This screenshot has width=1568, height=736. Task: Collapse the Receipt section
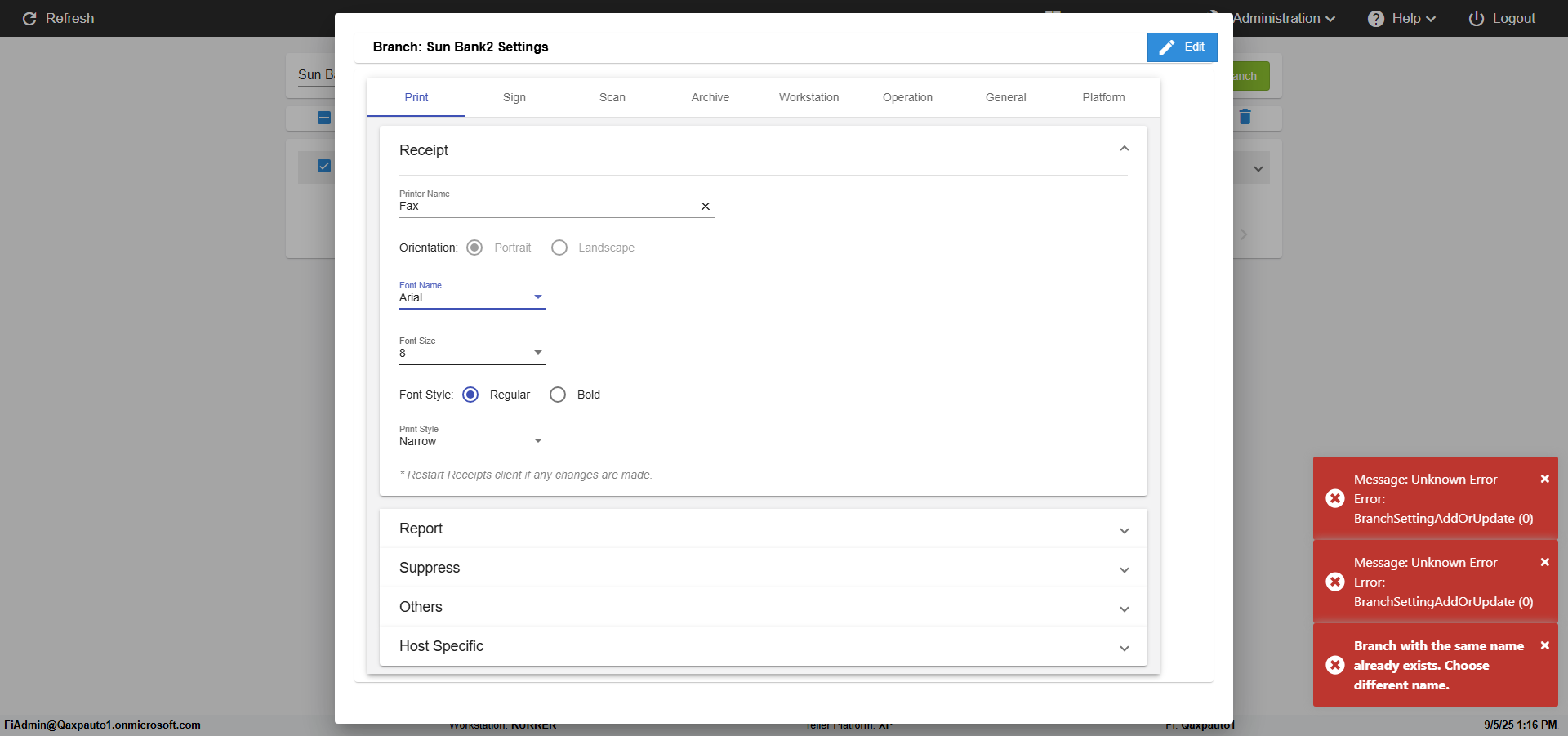1124,149
